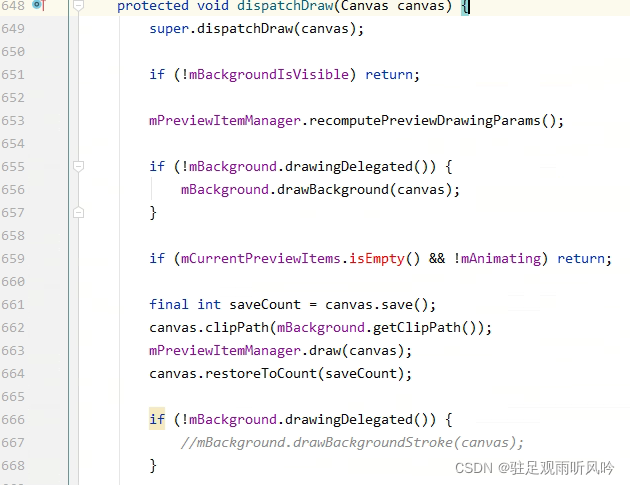Click line number 653 in the gutter
This screenshot has width=630, height=485.
tap(13, 121)
